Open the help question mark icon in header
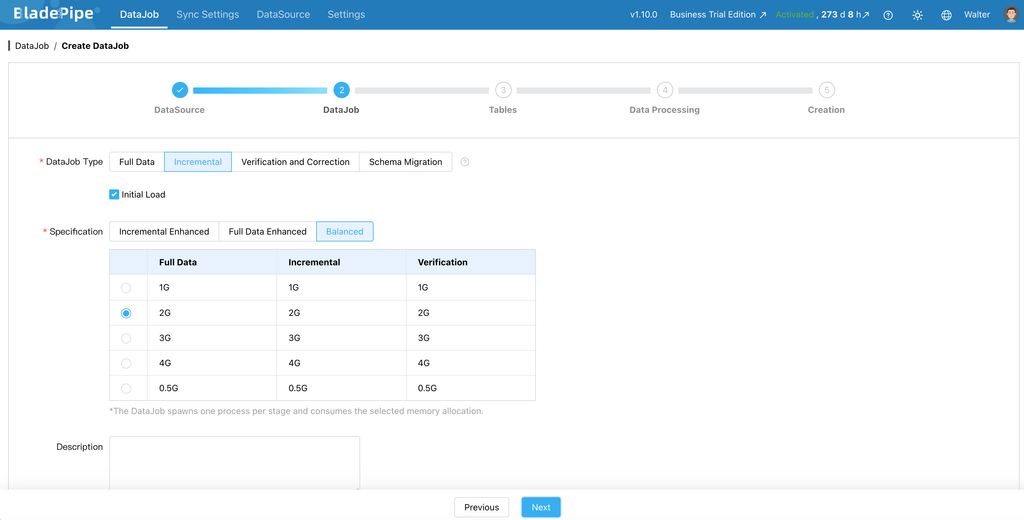The width and height of the screenshot is (1024, 520). click(888, 15)
